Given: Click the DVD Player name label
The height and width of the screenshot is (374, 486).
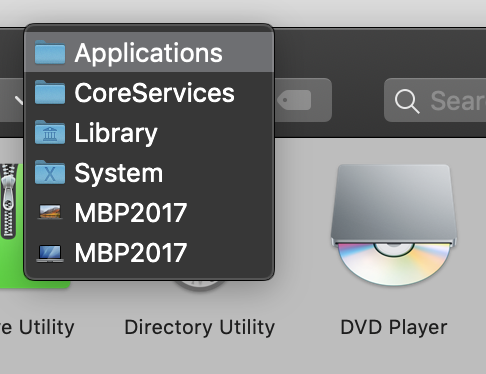Looking at the screenshot, I should tap(394, 327).
